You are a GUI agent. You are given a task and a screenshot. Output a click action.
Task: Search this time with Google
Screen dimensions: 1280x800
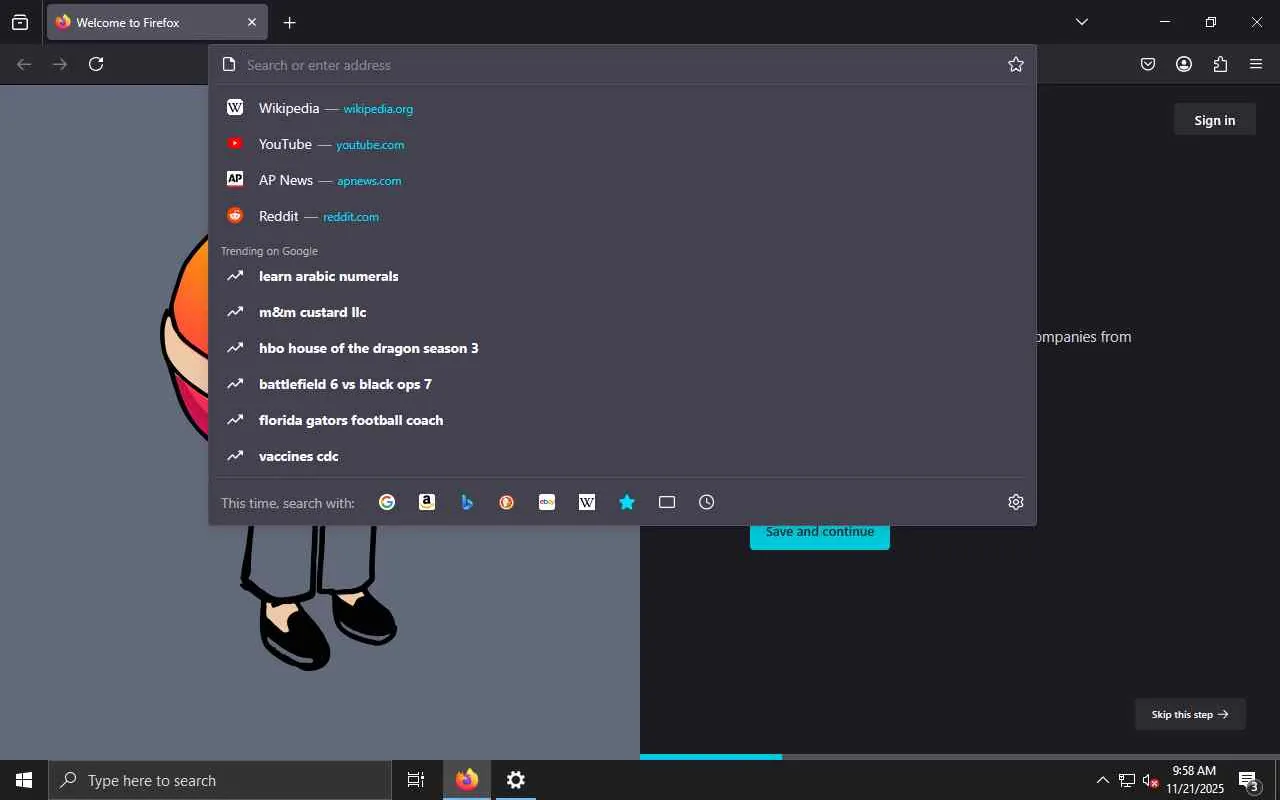coord(387,502)
